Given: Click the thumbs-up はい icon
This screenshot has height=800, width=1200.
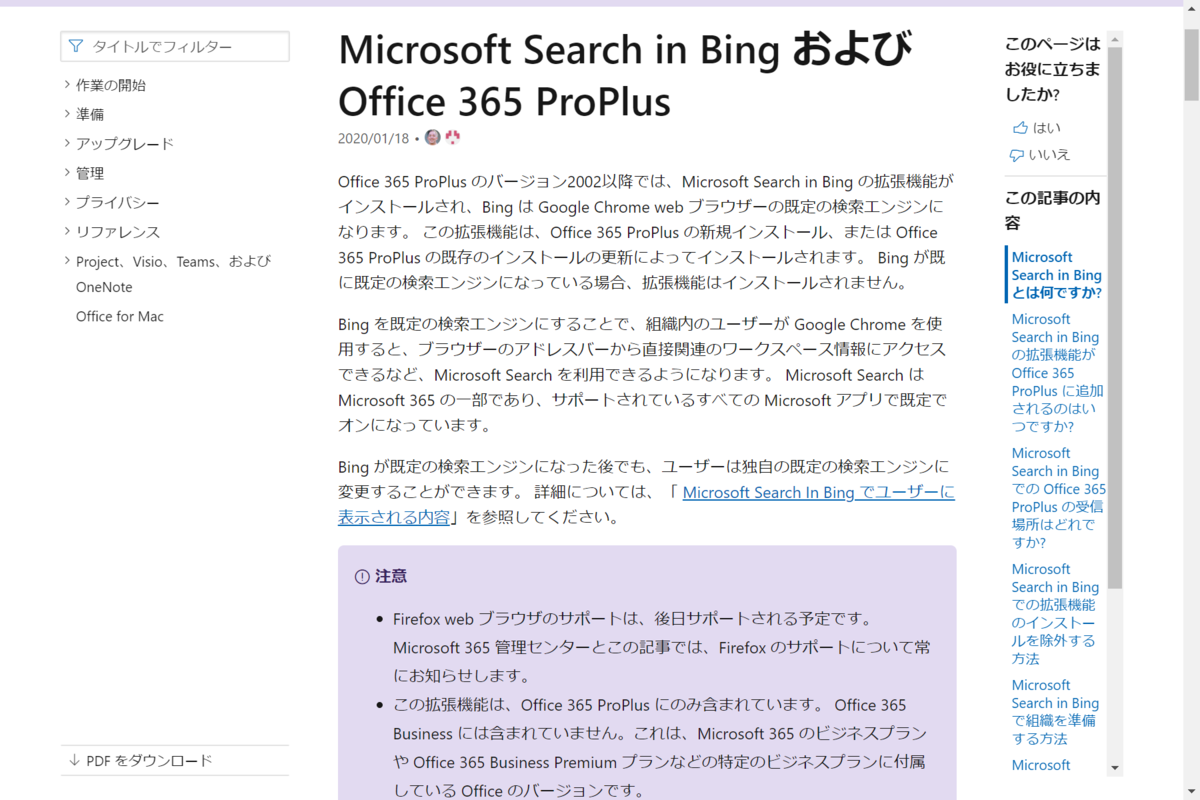Looking at the screenshot, I should 1019,128.
